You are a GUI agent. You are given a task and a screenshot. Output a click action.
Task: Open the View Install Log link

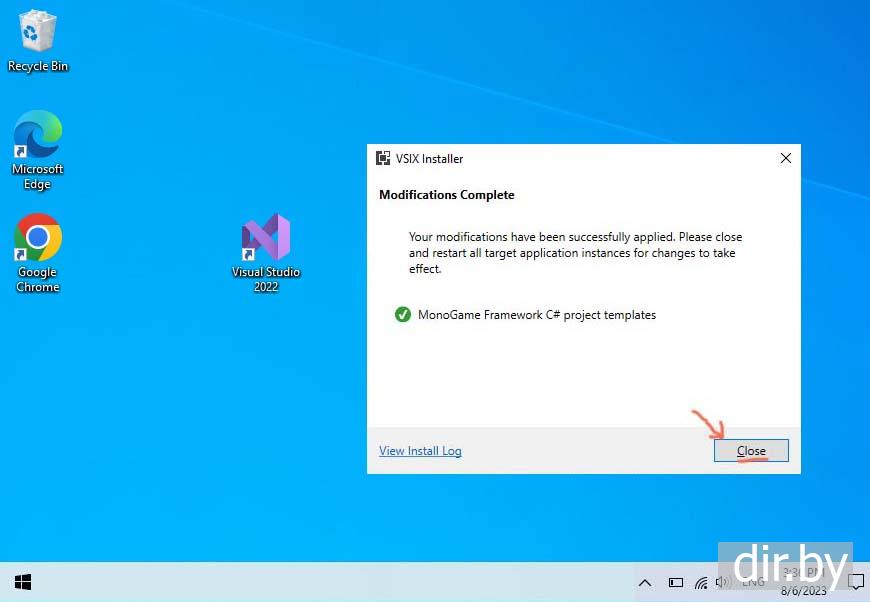[420, 451]
